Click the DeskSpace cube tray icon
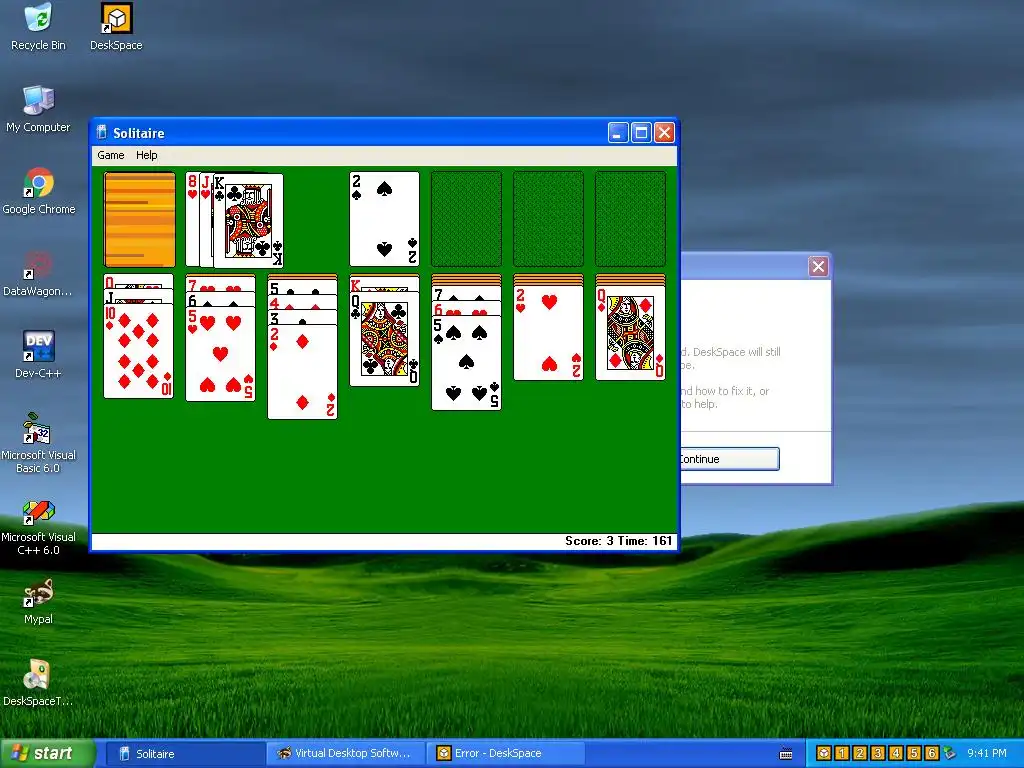The width and height of the screenshot is (1024, 768). click(x=824, y=753)
